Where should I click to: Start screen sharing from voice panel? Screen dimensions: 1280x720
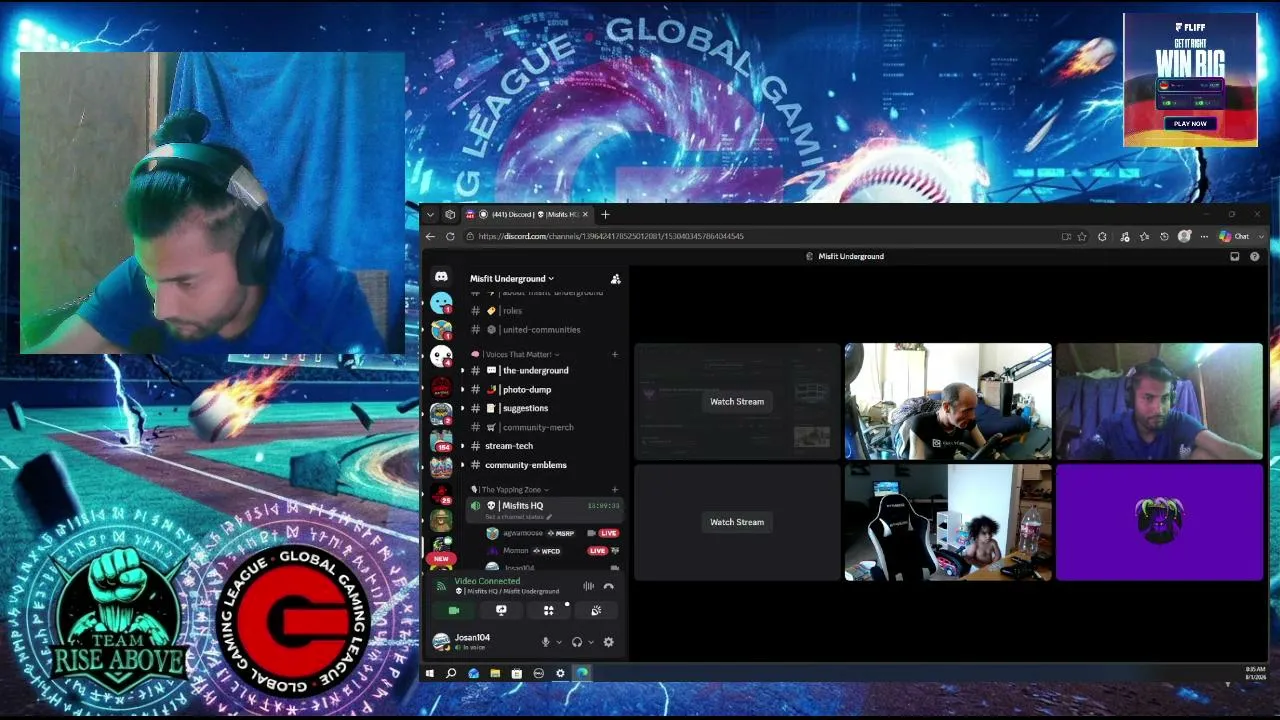pos(501,610)
